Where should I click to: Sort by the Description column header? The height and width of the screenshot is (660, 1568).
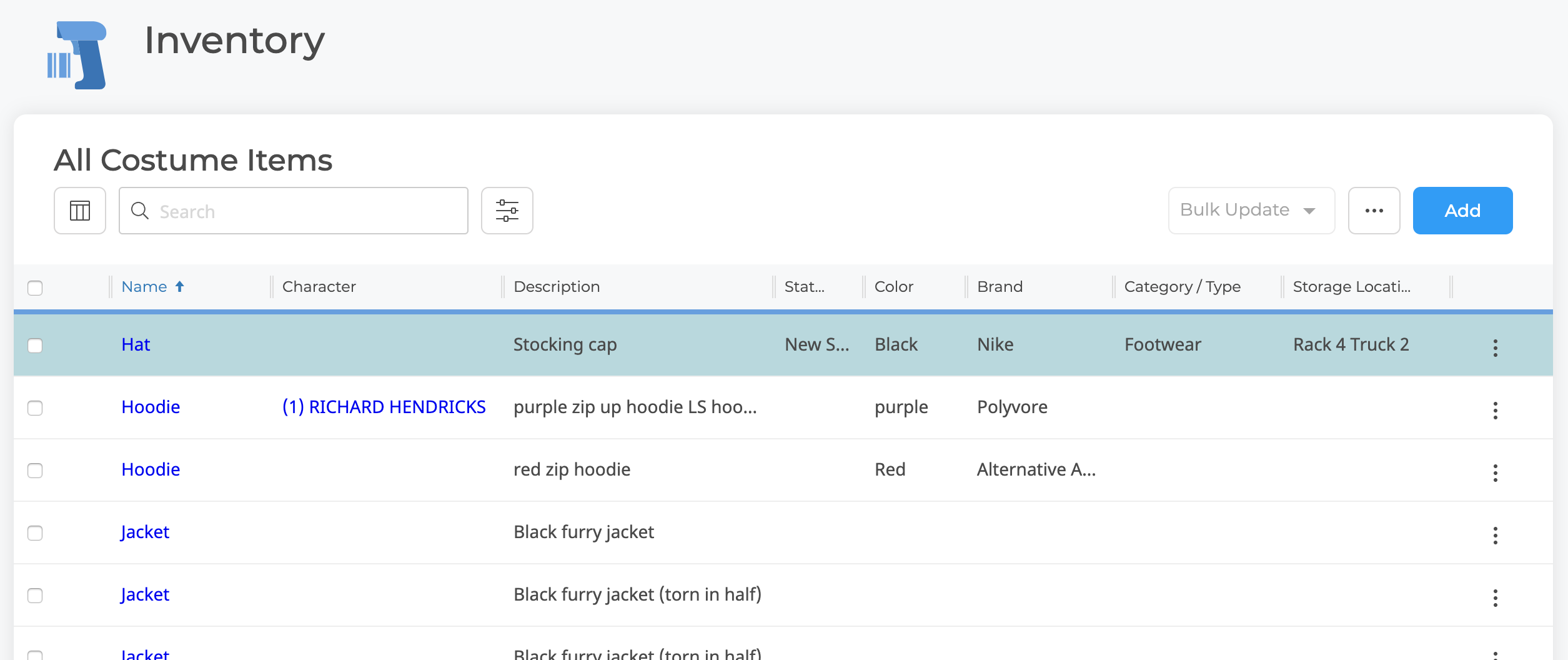click(557, 286)
